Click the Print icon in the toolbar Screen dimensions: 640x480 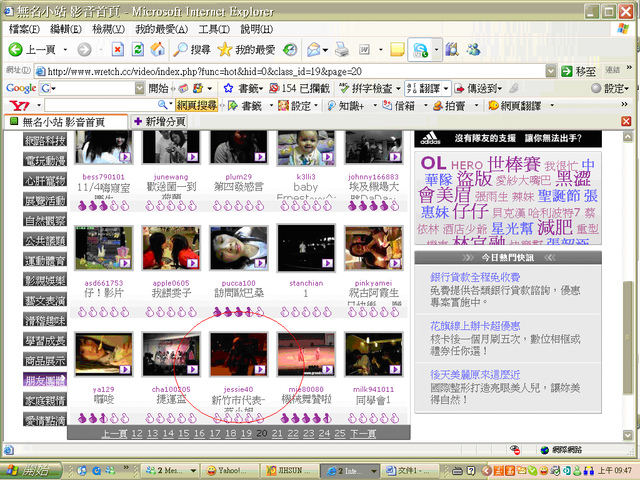(341, 49)
